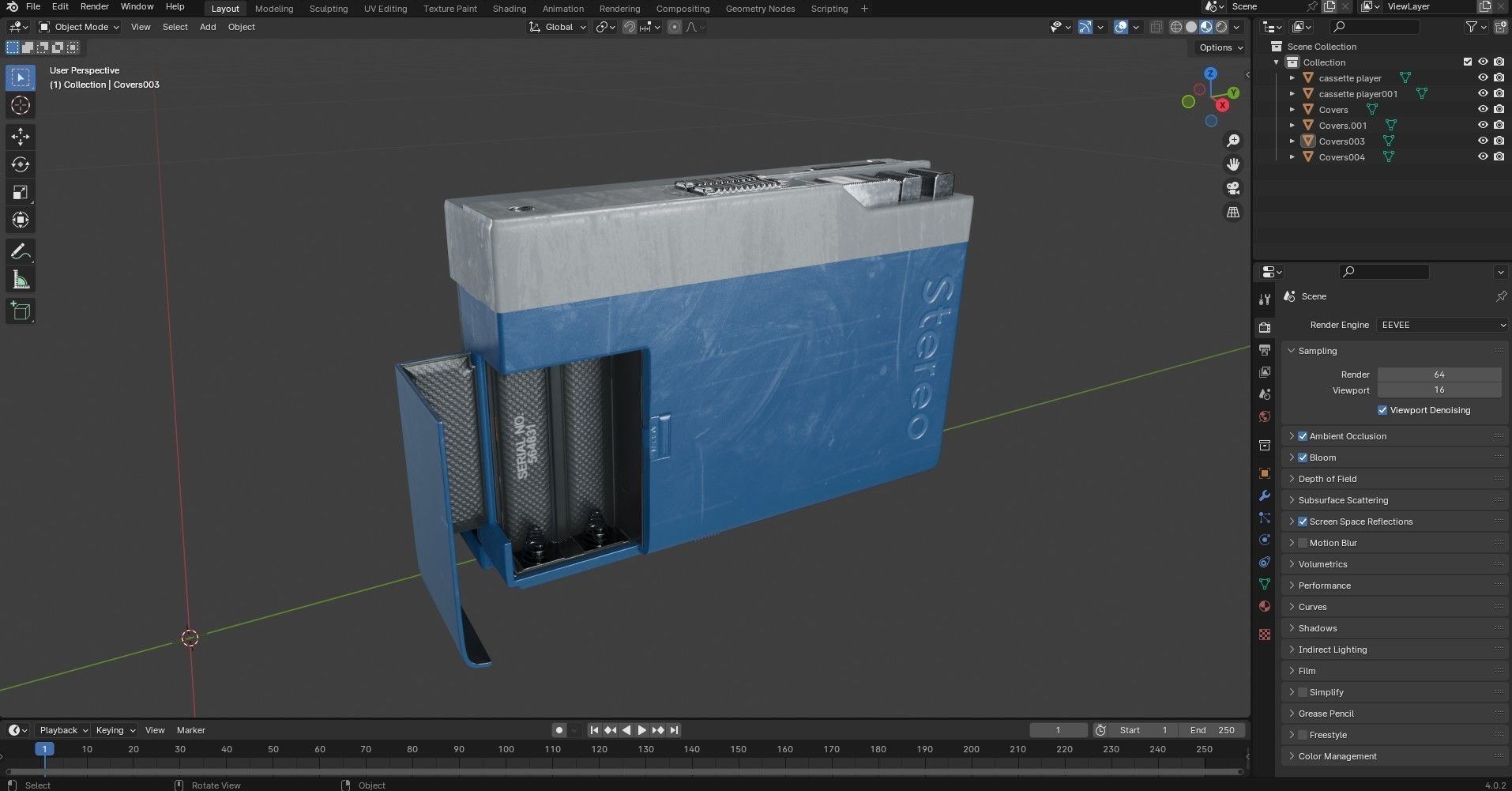The width and height of the screenshot is (1512, 791).
Task: Open the Add menu in viewport header
Action: 208,27
